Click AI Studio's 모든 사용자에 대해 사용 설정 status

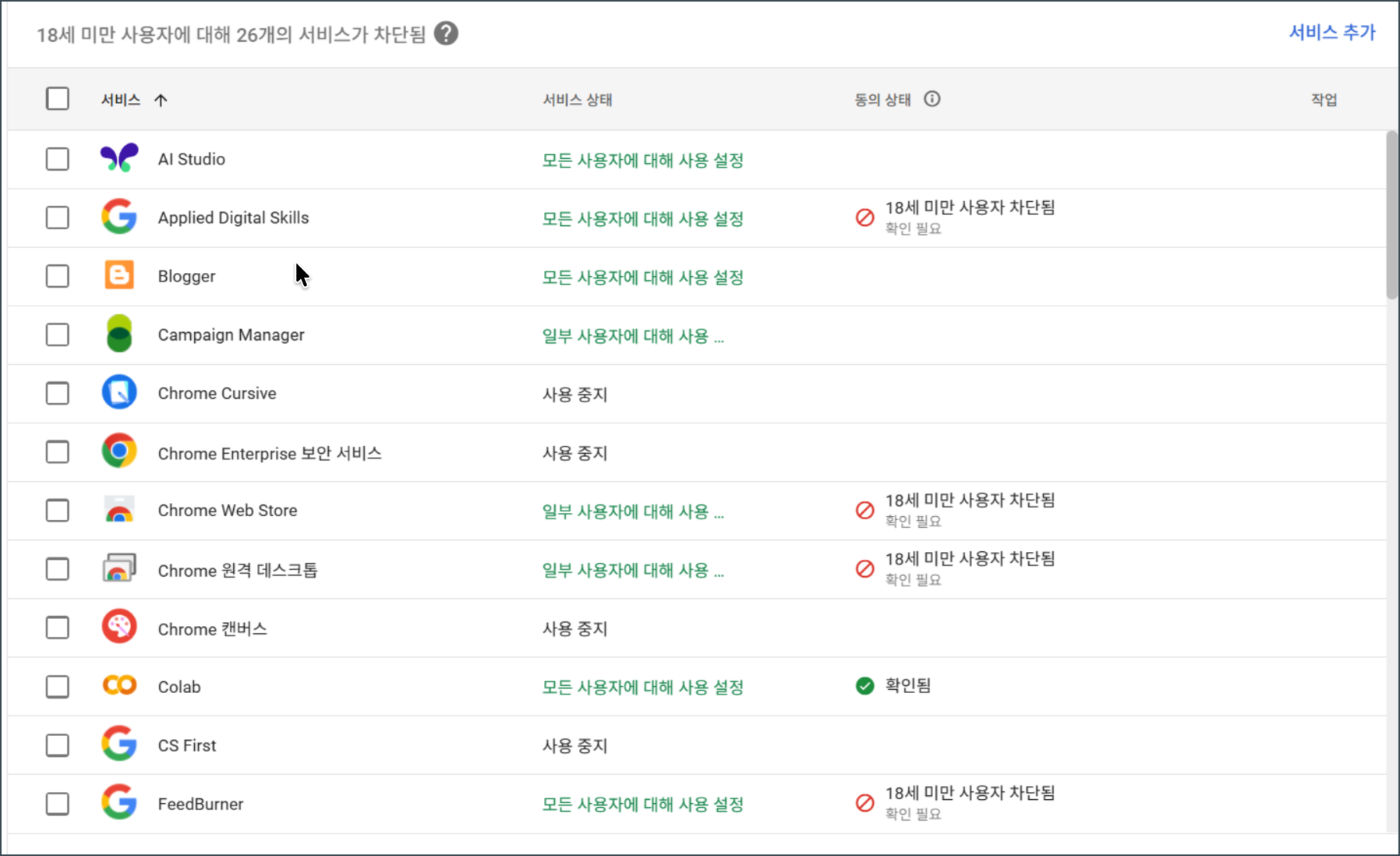tap(643, 160)
